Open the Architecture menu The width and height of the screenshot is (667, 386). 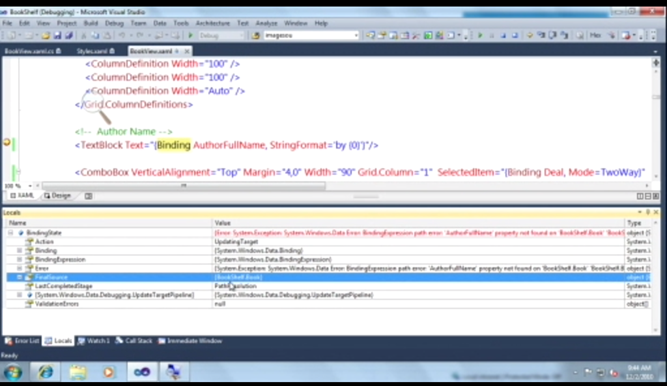point(213,23)
